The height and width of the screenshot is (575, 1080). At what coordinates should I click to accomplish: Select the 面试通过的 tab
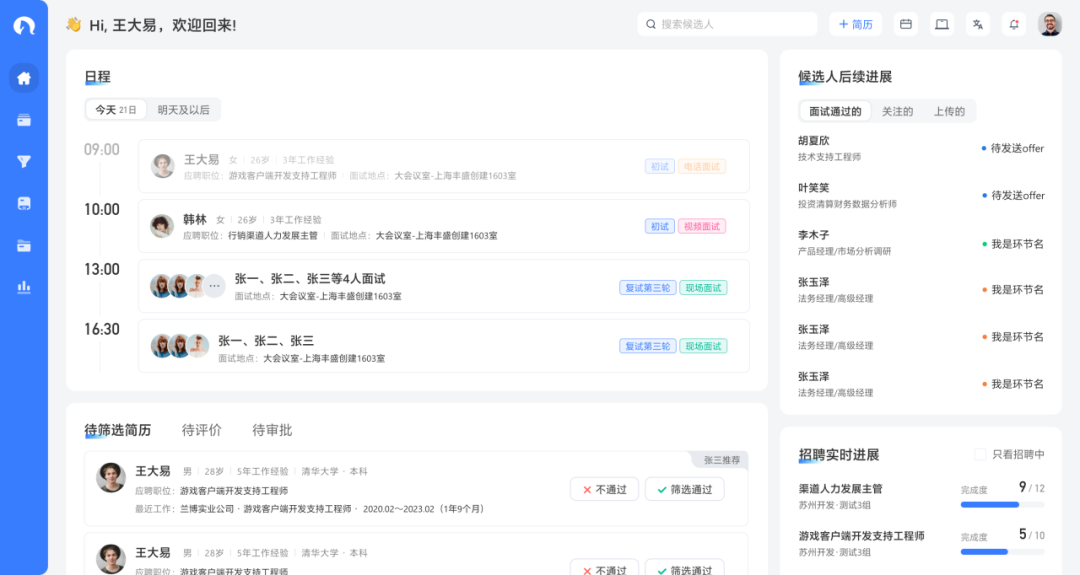[835, 112]
